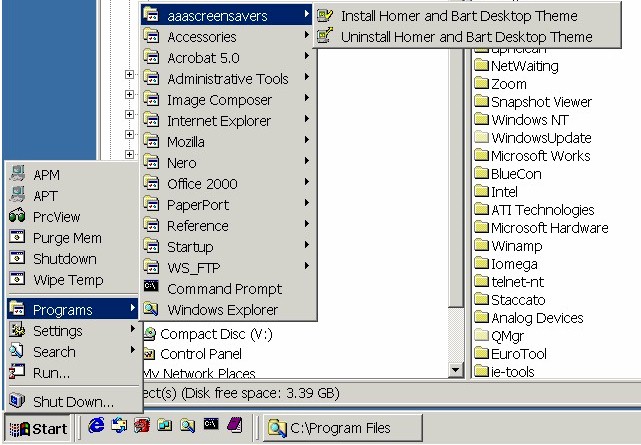The height and width of the screenshot is (445, 641).
Task: Open Windows Explorer from the Programs menu
Action: pos(227,310)
